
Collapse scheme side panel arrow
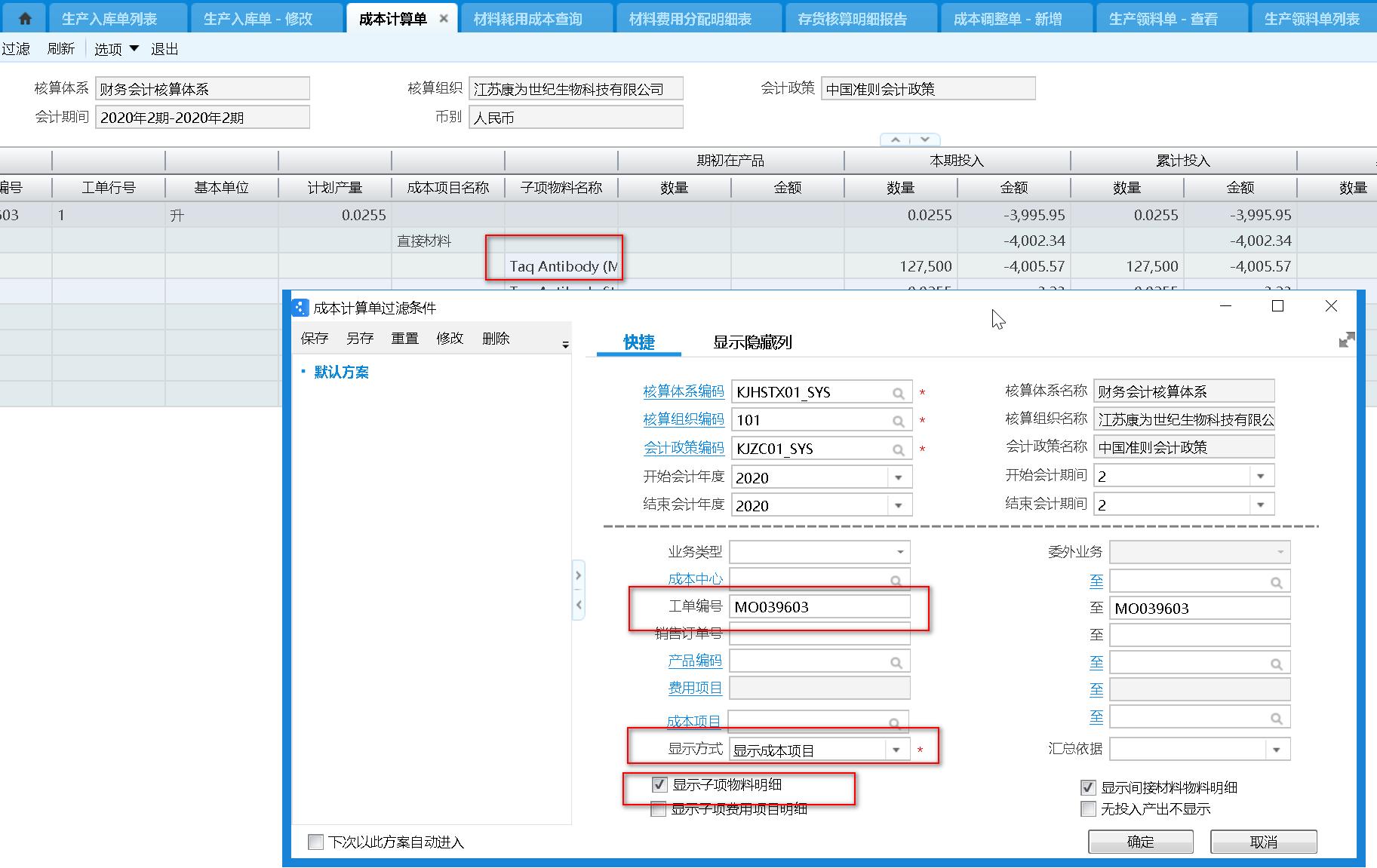tap(579, 605)
